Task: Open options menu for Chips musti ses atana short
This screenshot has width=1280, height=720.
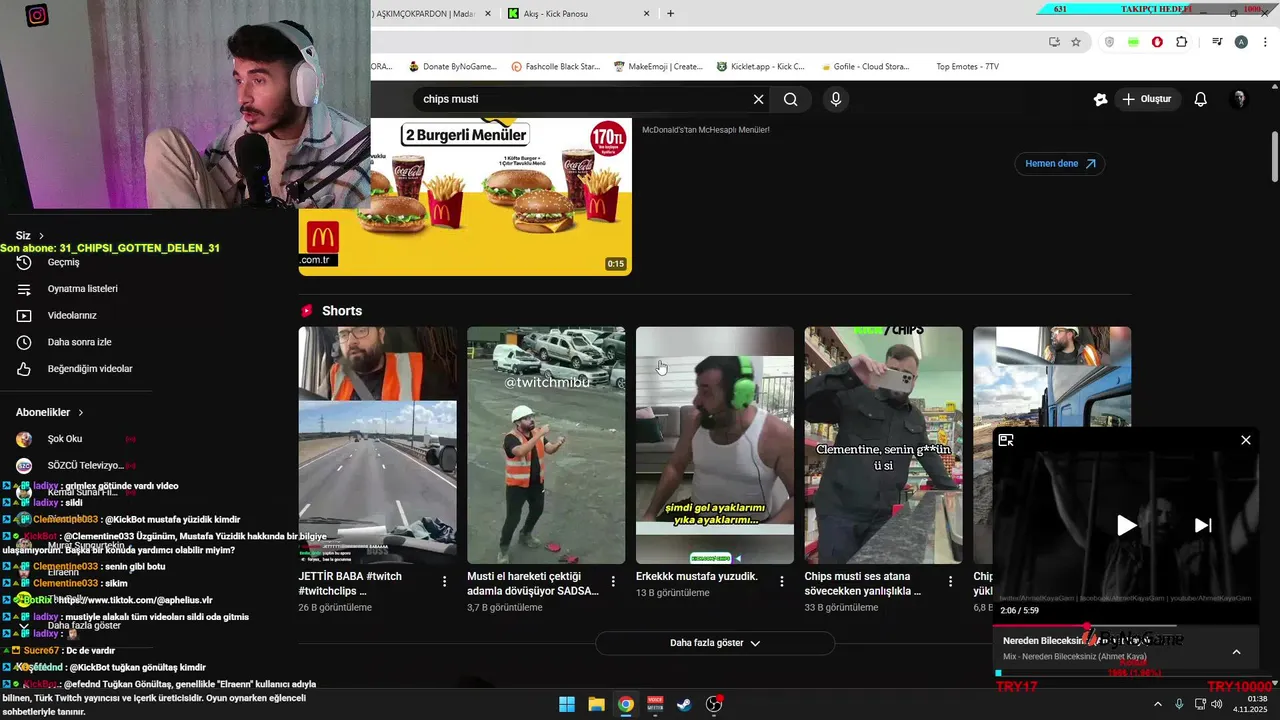Action: click(951, 581)
